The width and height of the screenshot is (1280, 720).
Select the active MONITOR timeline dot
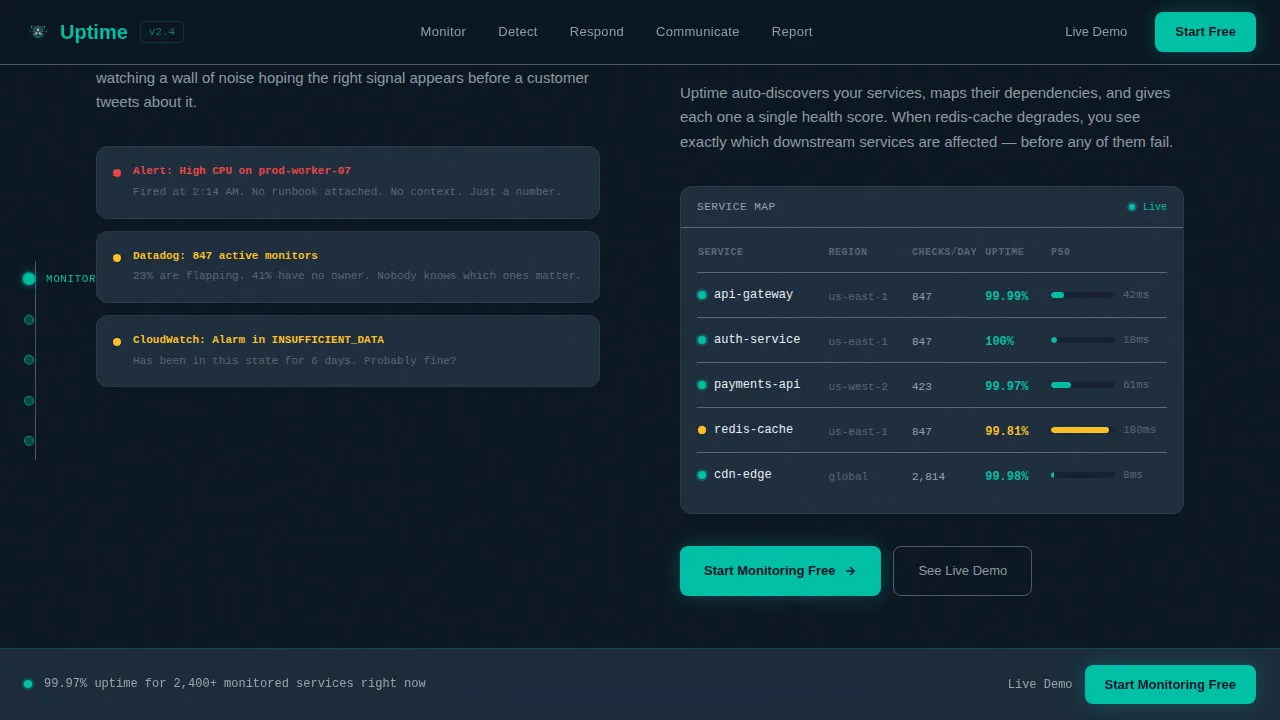pos(29,279)
